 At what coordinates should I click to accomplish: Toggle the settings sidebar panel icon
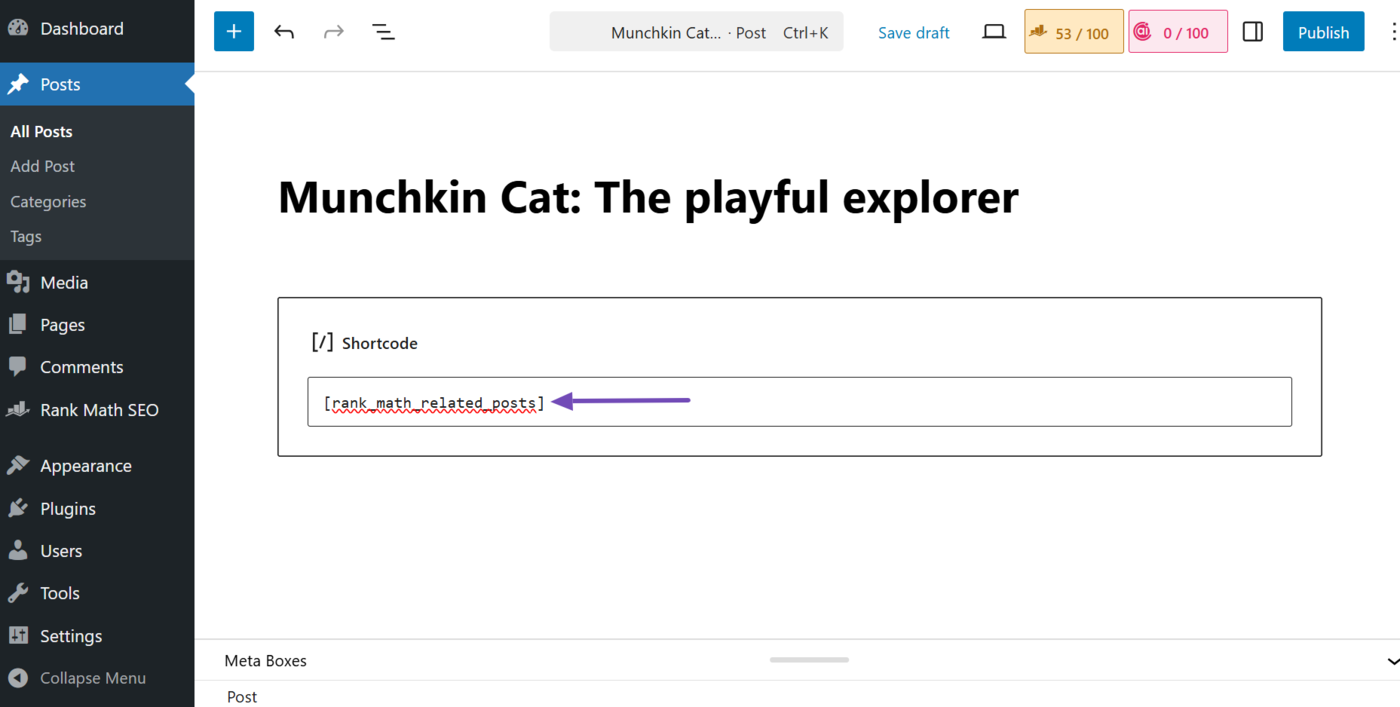coord(1253,31)
